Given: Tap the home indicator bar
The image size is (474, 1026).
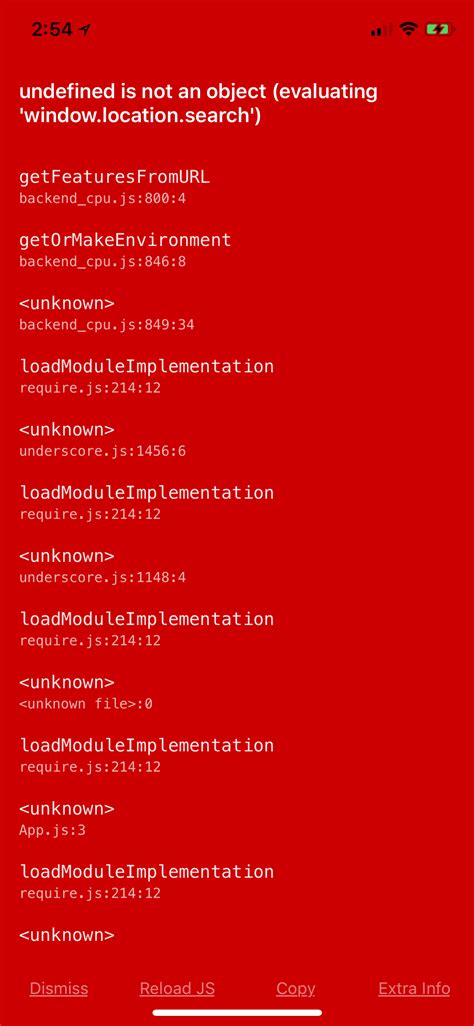Looking at the screenshot, I should tap(237, 1013).
